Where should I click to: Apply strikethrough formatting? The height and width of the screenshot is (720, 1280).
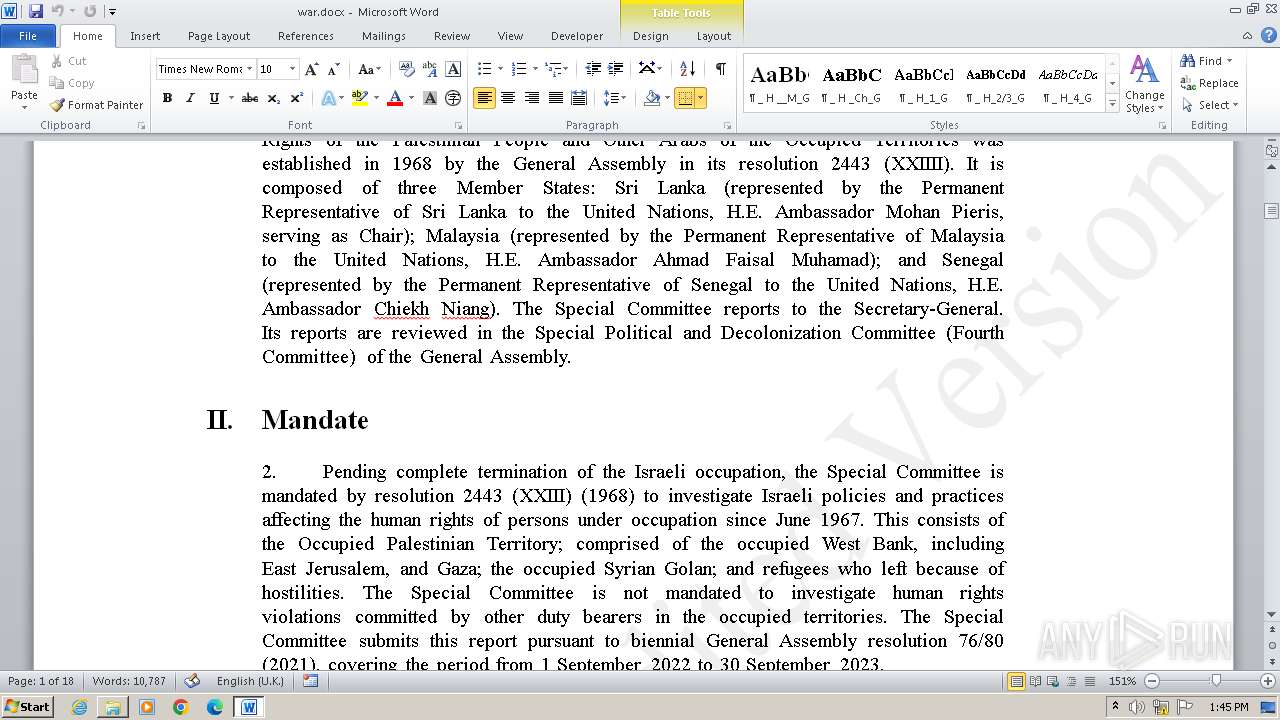coord(250,98)
